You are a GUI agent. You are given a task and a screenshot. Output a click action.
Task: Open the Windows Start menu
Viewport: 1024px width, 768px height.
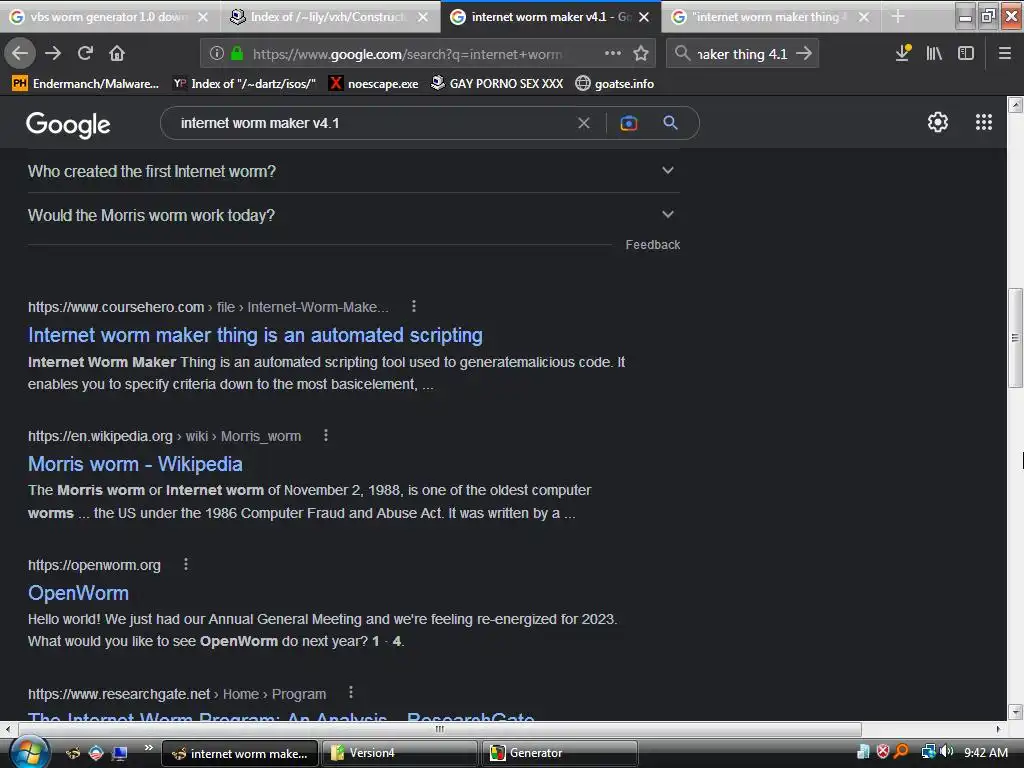[x=29, y=752]
